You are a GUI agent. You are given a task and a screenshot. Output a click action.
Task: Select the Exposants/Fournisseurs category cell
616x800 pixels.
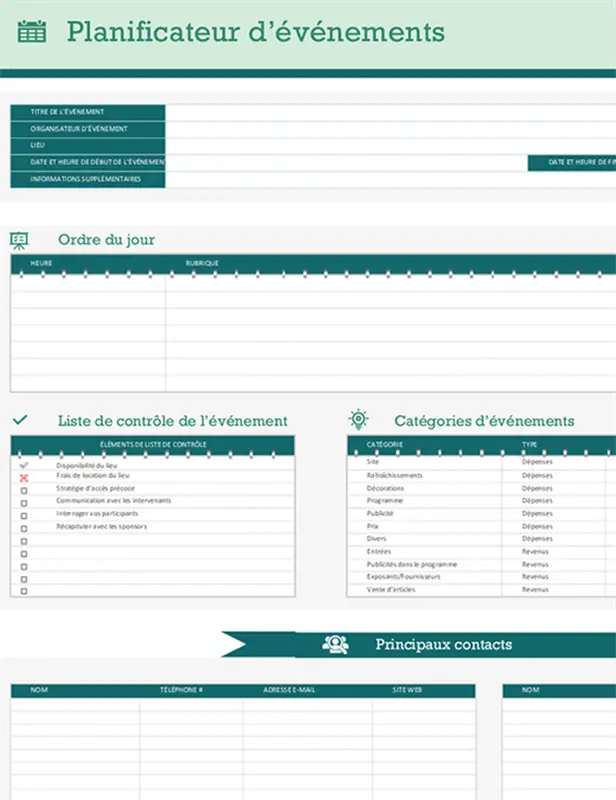pos(425,577)
